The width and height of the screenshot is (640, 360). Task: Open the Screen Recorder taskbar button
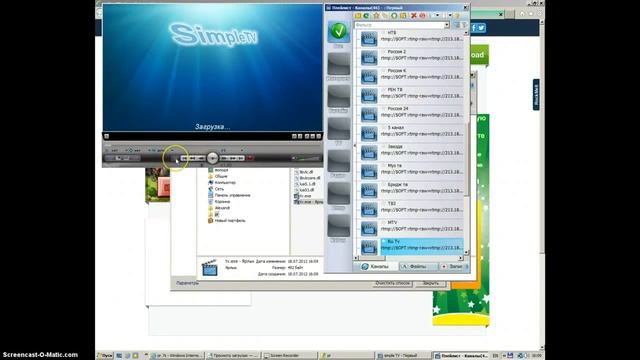pyautogui.click(x=290, y=356)
